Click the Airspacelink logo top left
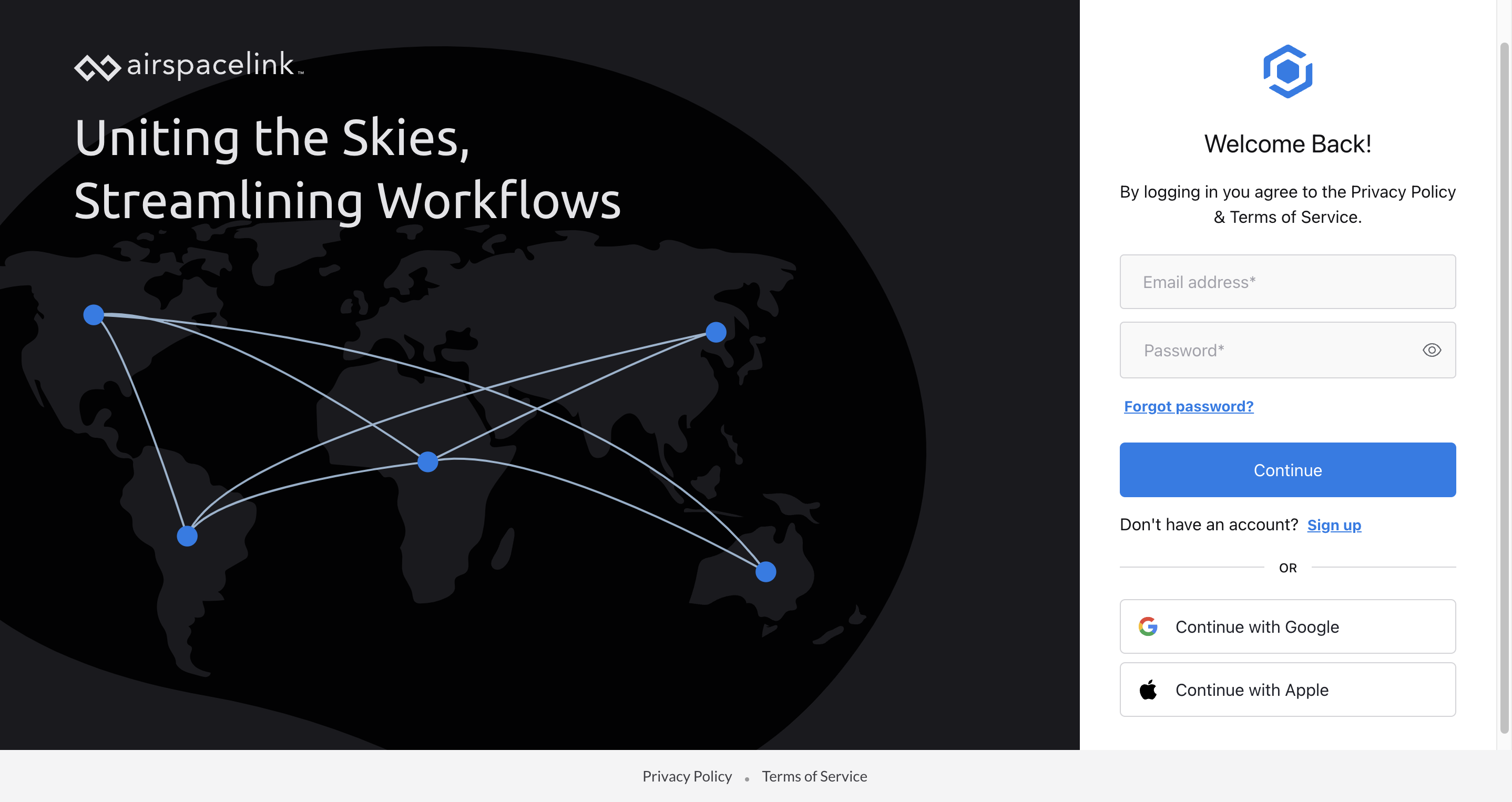 pyautogui.click(x=188, y=65)
